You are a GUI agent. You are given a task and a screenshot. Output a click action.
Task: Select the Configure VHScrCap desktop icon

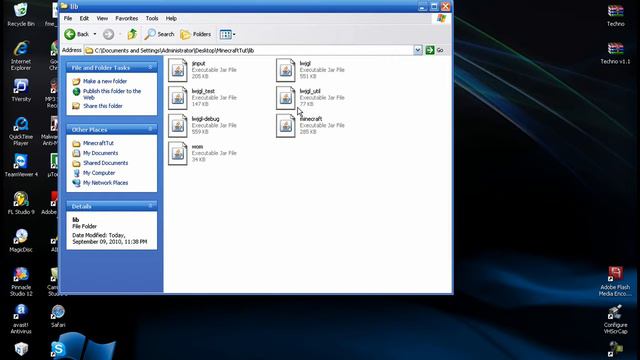click(x=616, y=319)
